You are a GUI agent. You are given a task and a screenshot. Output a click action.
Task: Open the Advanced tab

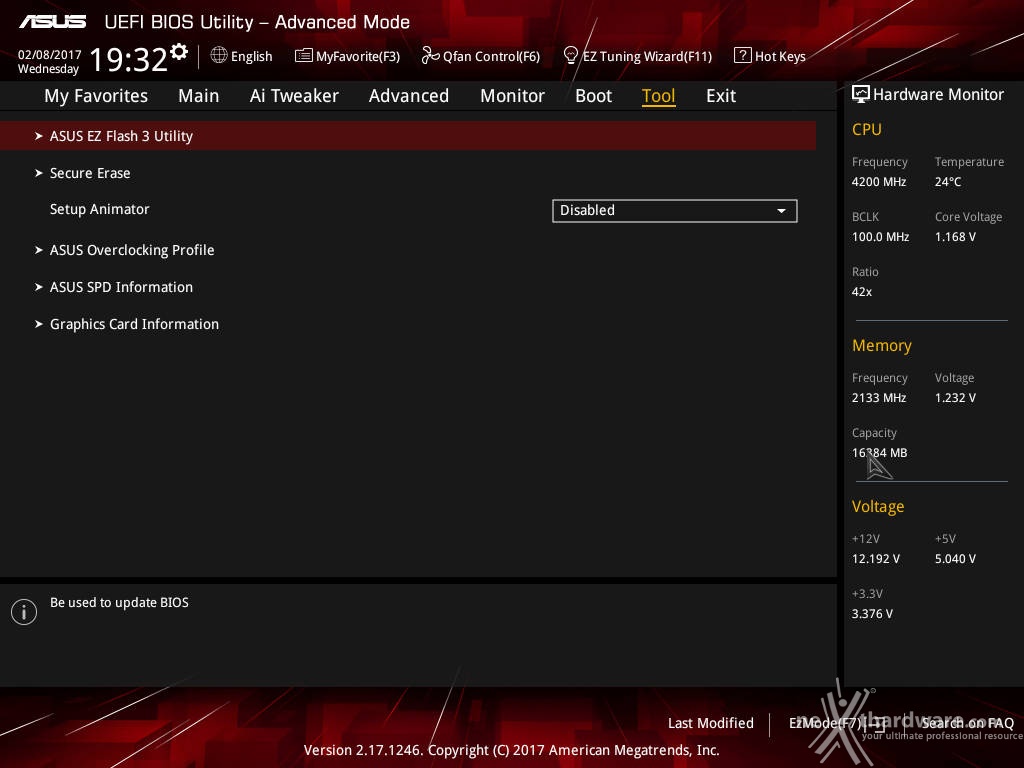[x=409, y=96]
